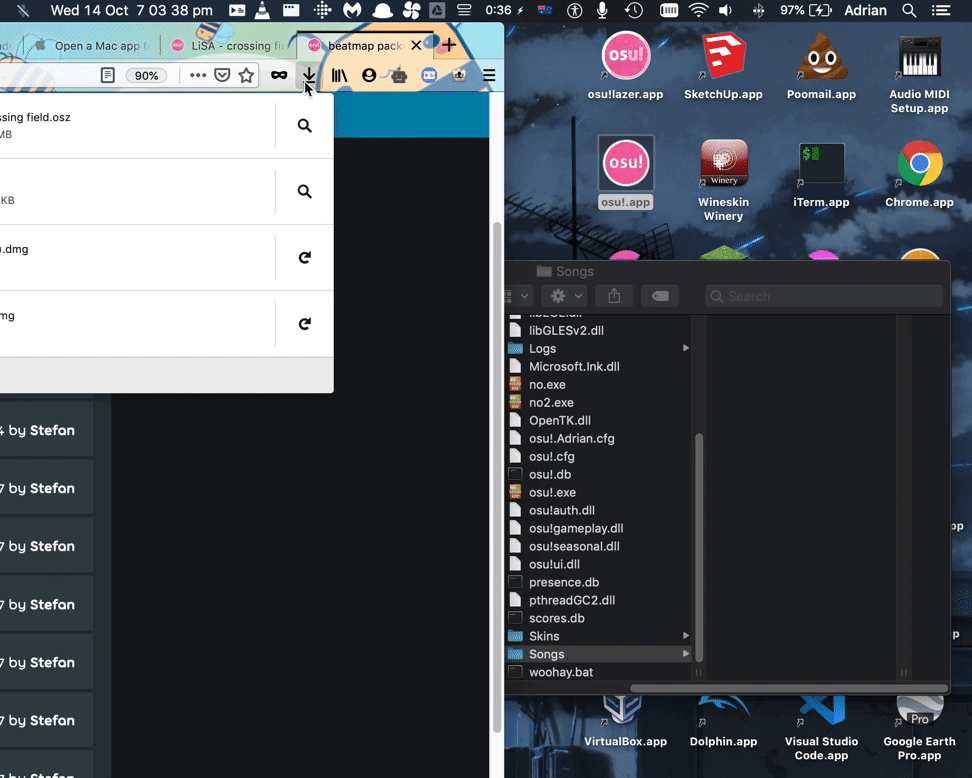Image resolution: width=972 pixels, height=778 pixels.
Task: Open VLC cone menu bar icon
Action: 262,11
